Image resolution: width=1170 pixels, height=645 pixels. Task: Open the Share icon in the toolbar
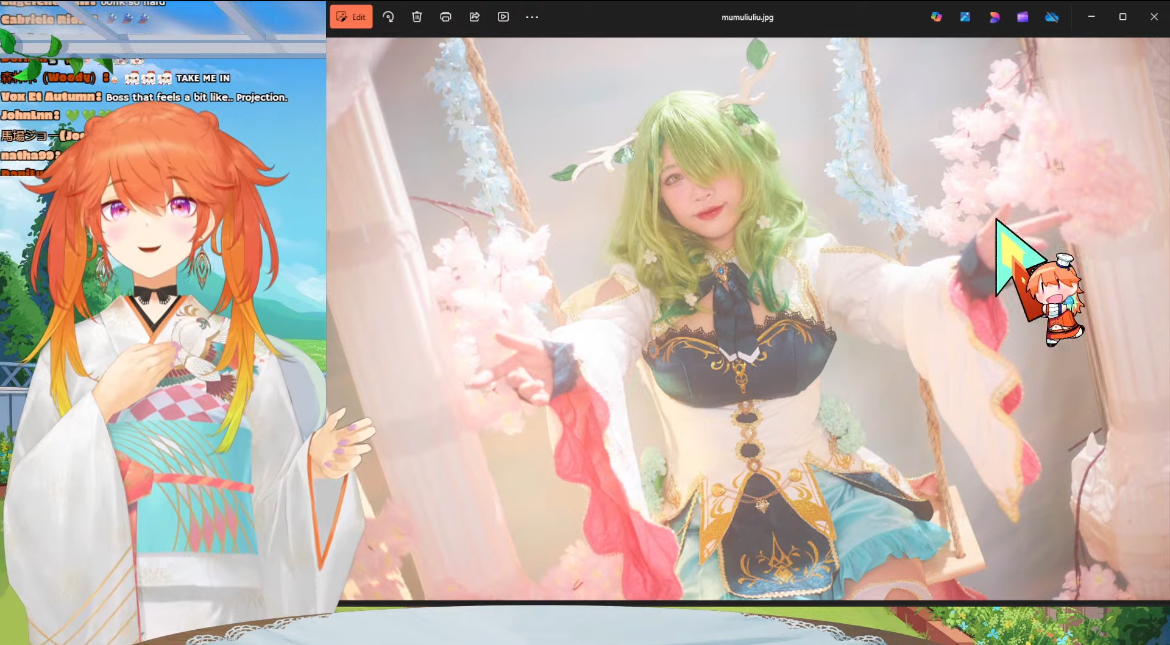pyautogui.click(x=475, y=16)
